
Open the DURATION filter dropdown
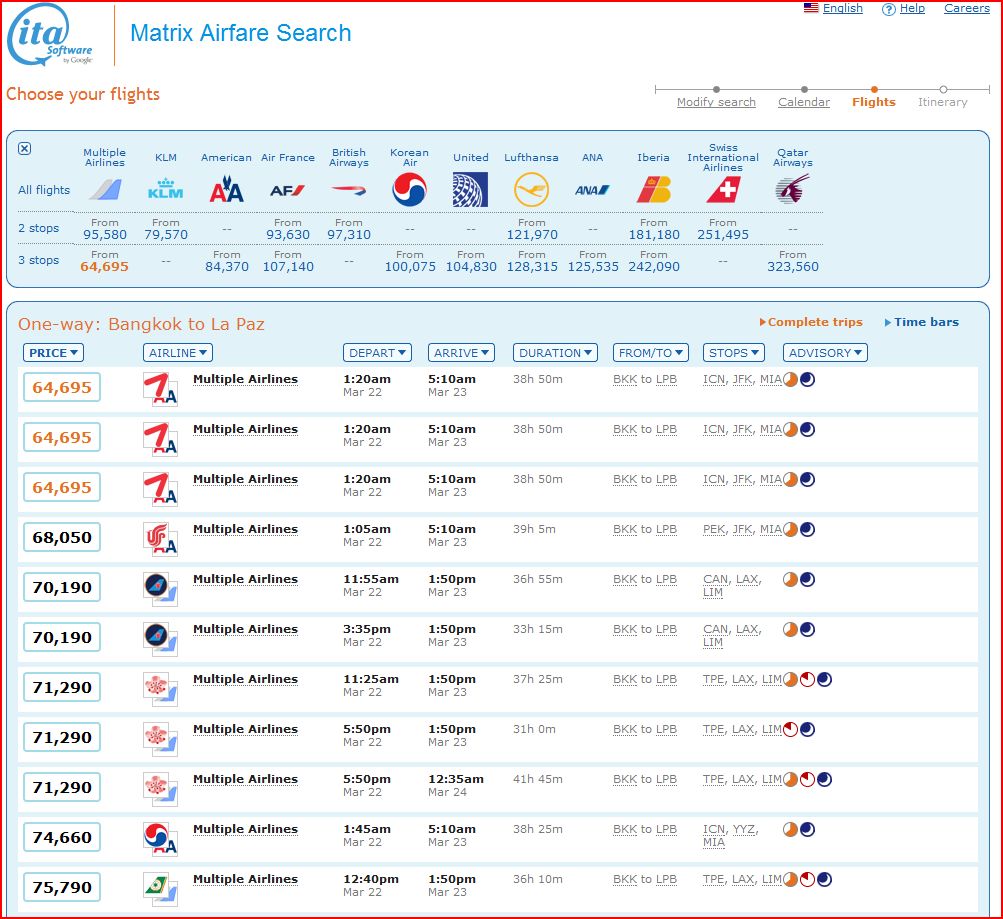coord(555,352)
